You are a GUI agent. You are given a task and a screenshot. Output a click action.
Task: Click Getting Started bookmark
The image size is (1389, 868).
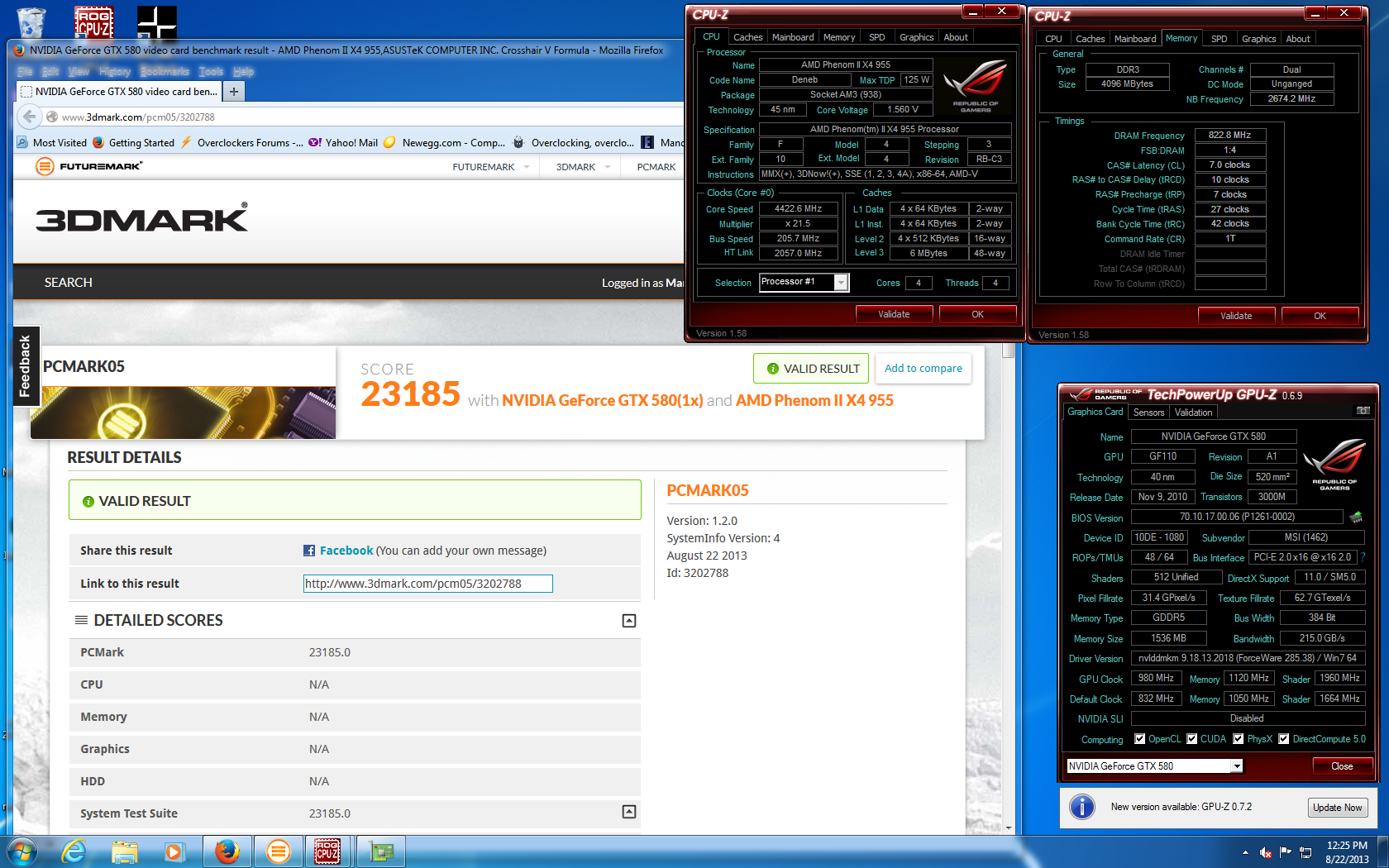[133, 142]
